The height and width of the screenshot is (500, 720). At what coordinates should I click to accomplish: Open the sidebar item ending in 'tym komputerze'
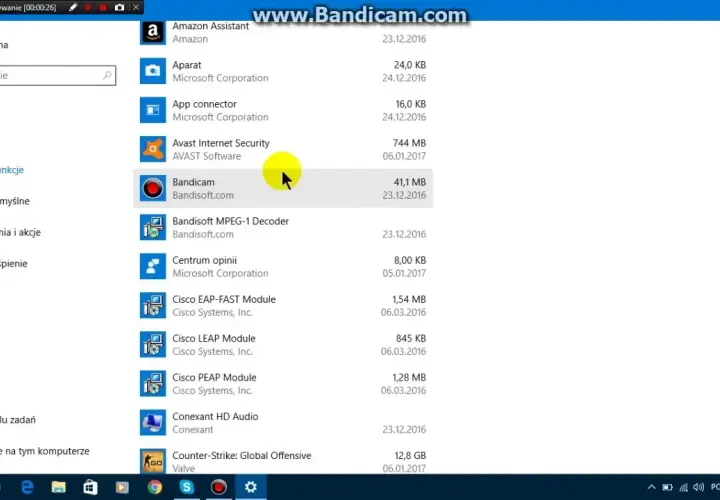45,451
